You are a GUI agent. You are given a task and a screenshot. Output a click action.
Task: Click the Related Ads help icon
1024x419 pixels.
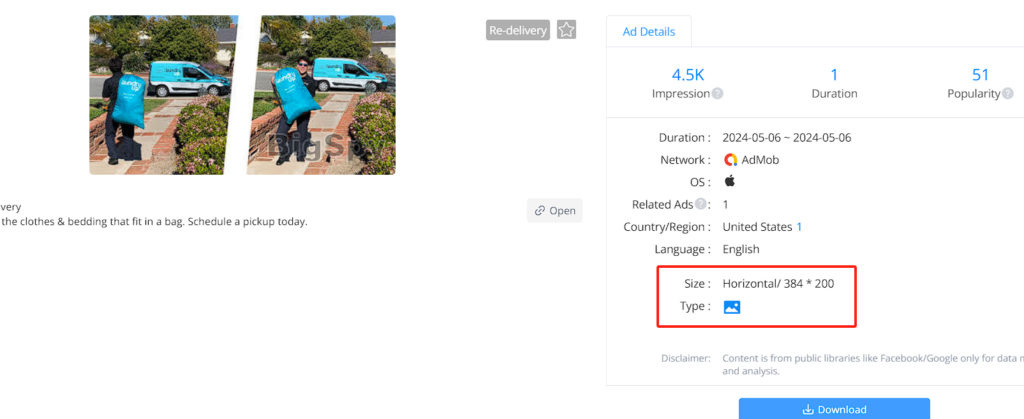(701, 204)
